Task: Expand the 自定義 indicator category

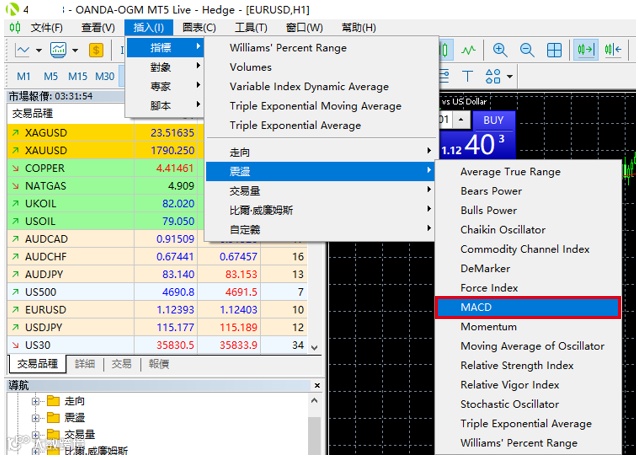Action: [321, 230]
